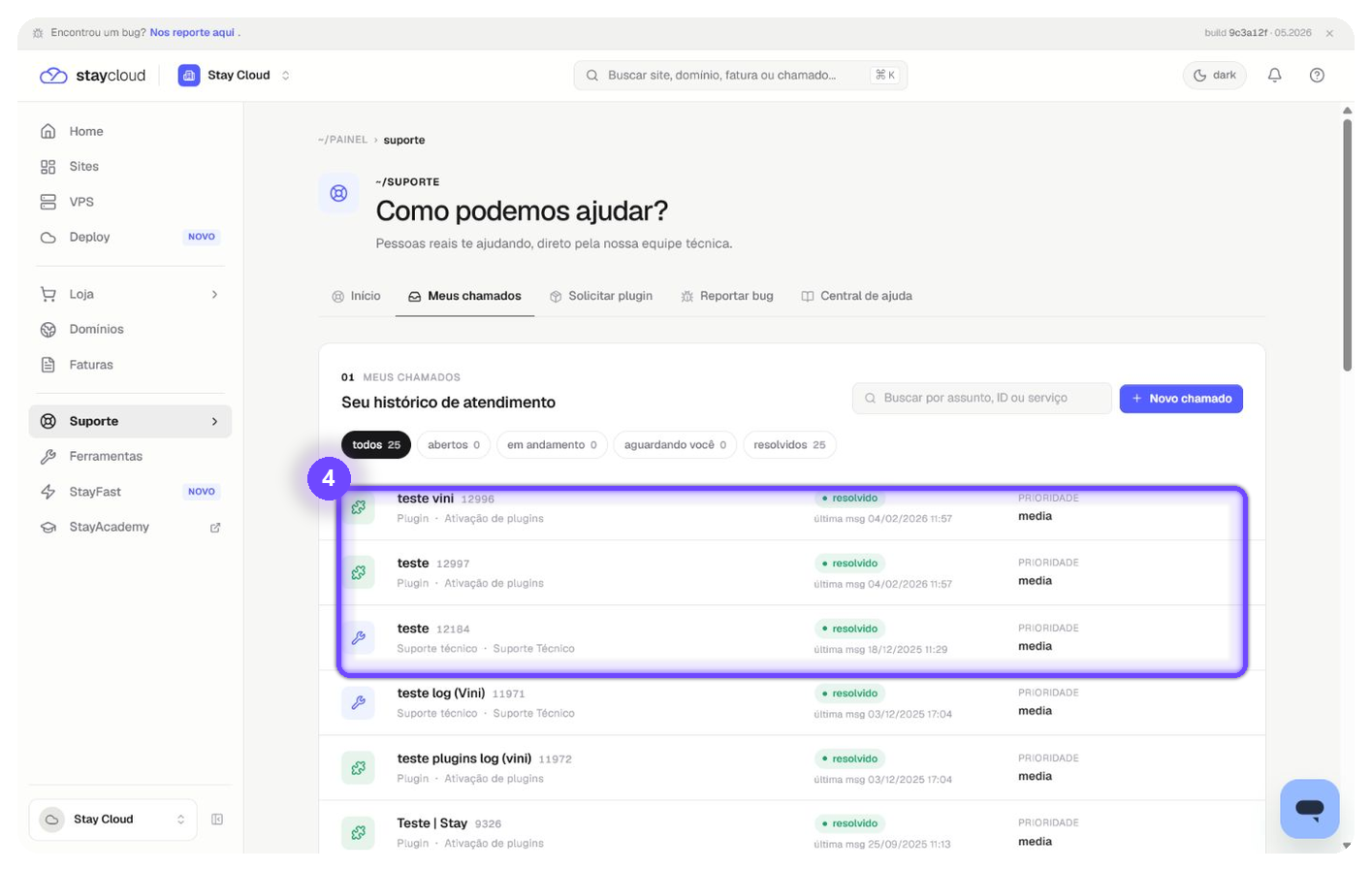1372x871 pixels.
Task: Switch to the Início tab
Action: (356, 296)
